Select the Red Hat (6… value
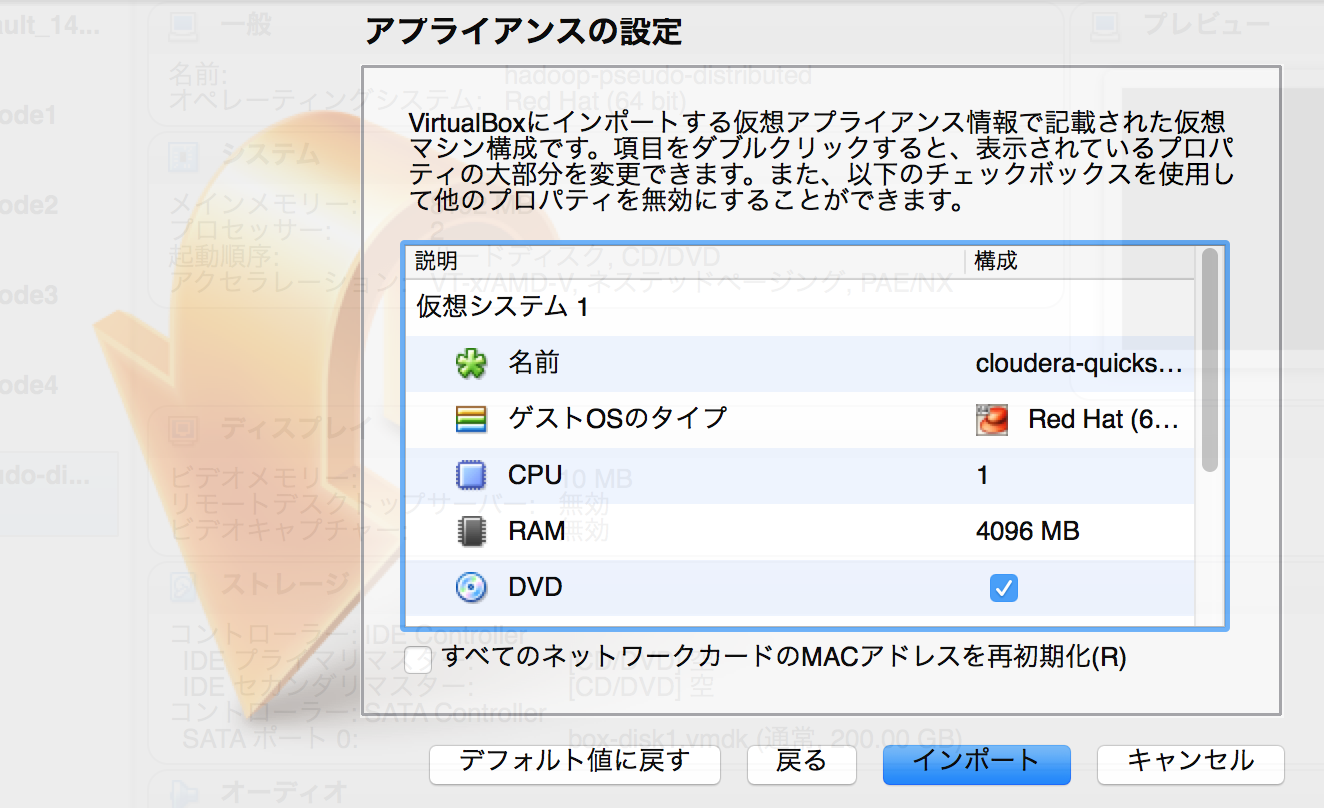Image resolution: width=1324 pixels, height=808 pixels. [1104, 420]
